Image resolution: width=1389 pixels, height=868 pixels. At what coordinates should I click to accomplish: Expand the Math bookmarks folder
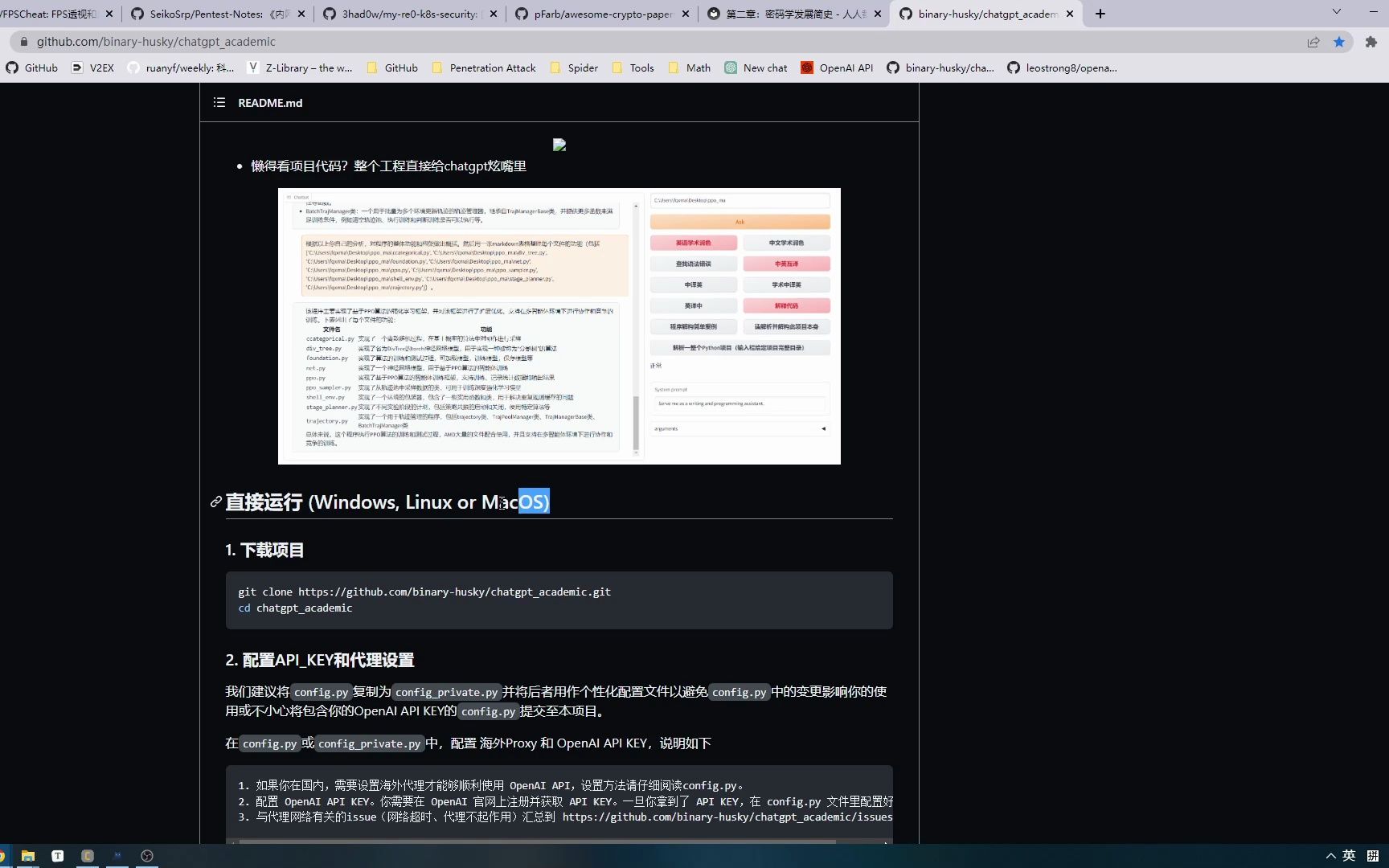pos(697,68)
